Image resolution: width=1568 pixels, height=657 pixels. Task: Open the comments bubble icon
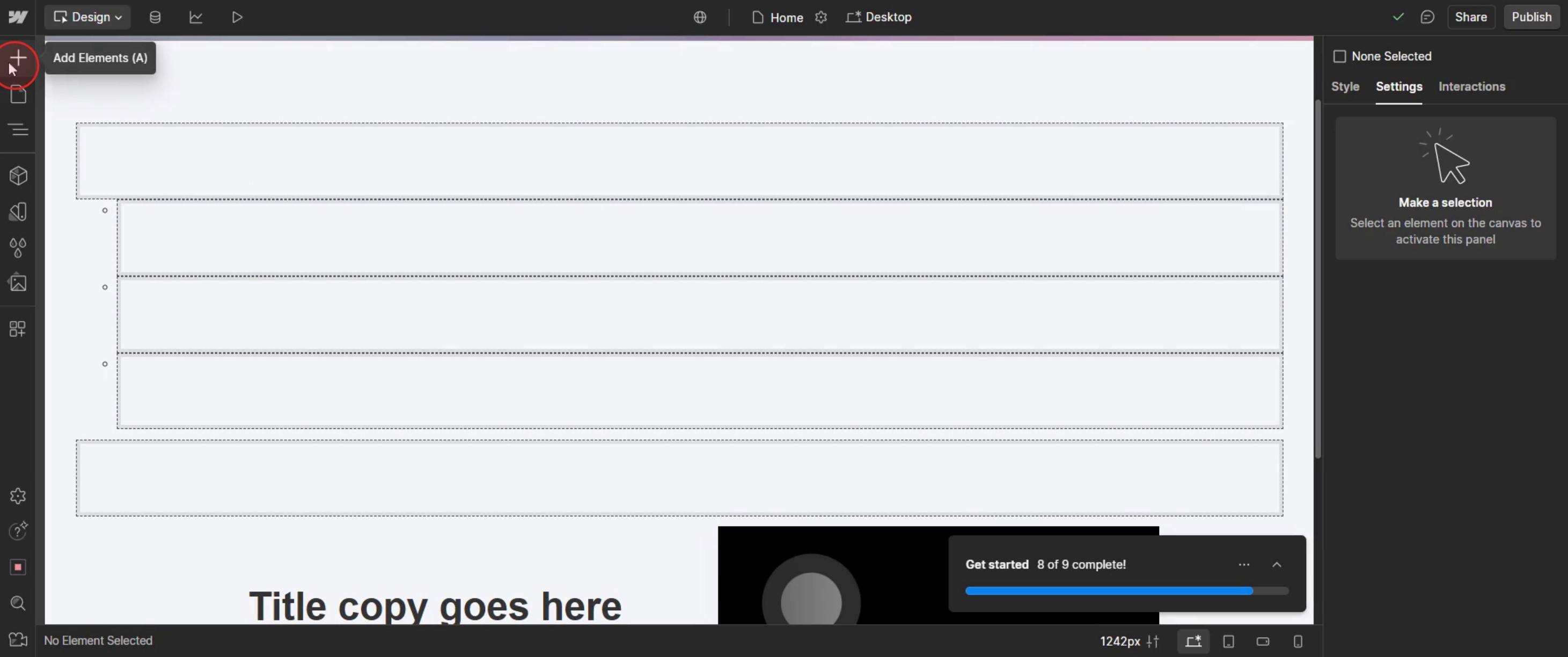click(1427, 17)
